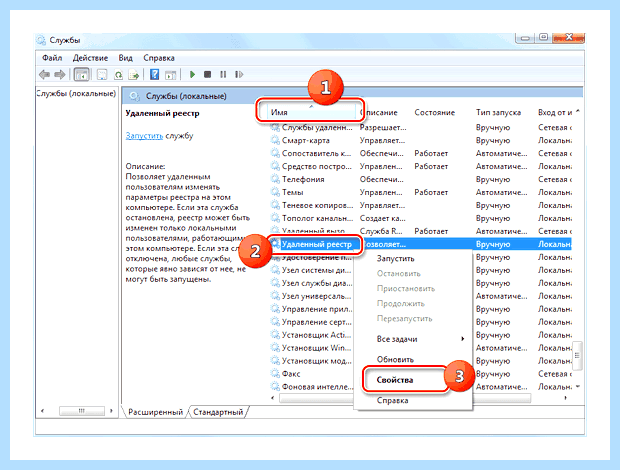Sort by the Вход от имени column header
620x470 pixels.
[555, 112]
